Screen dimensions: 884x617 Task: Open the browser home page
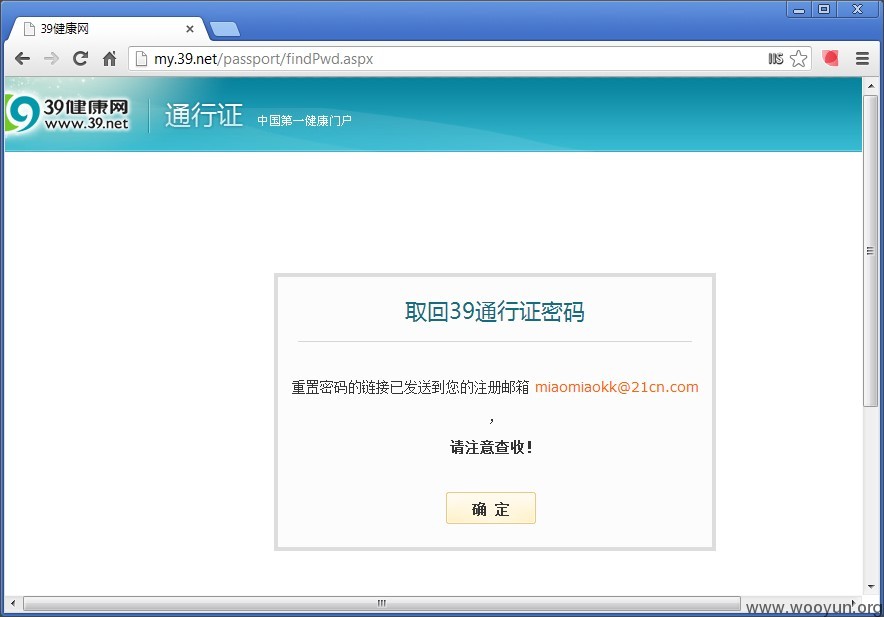point(109,58)
